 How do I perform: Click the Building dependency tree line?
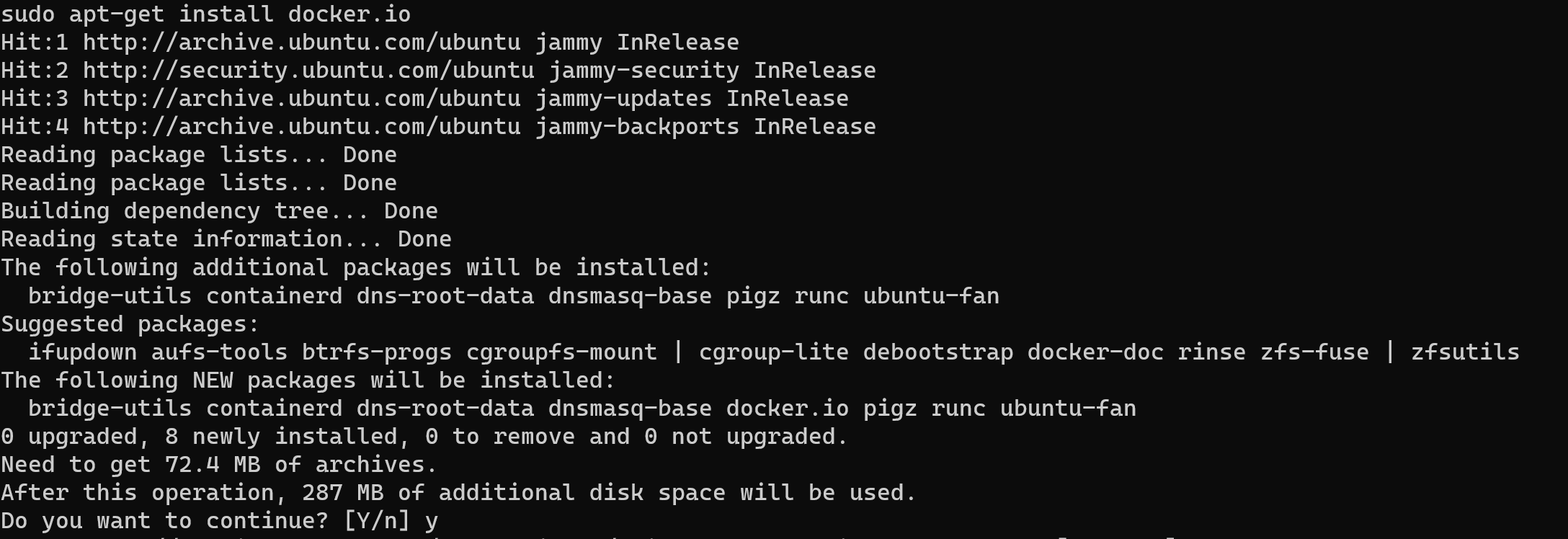219,210
